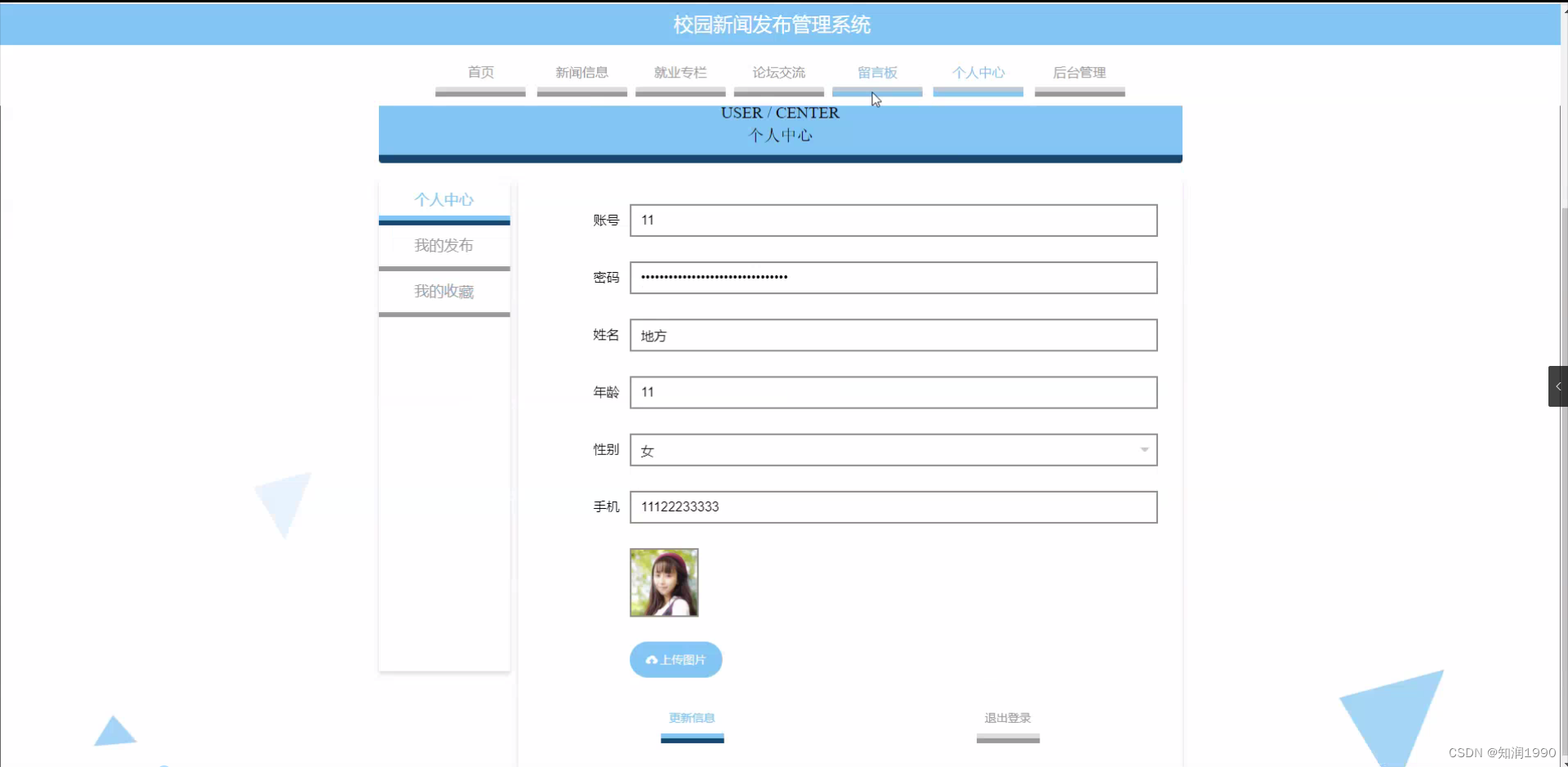The height and width of the screenshot is (767, 1568).
Task: Open the 论坛交流 forum page
Action: [x=778, y=73]
